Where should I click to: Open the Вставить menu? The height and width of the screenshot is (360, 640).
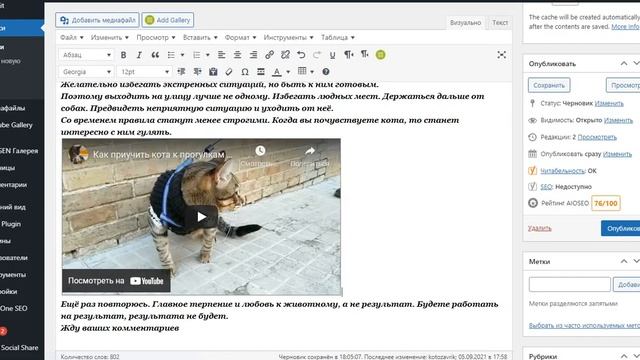pyautogui.click(x=200, y=37)
